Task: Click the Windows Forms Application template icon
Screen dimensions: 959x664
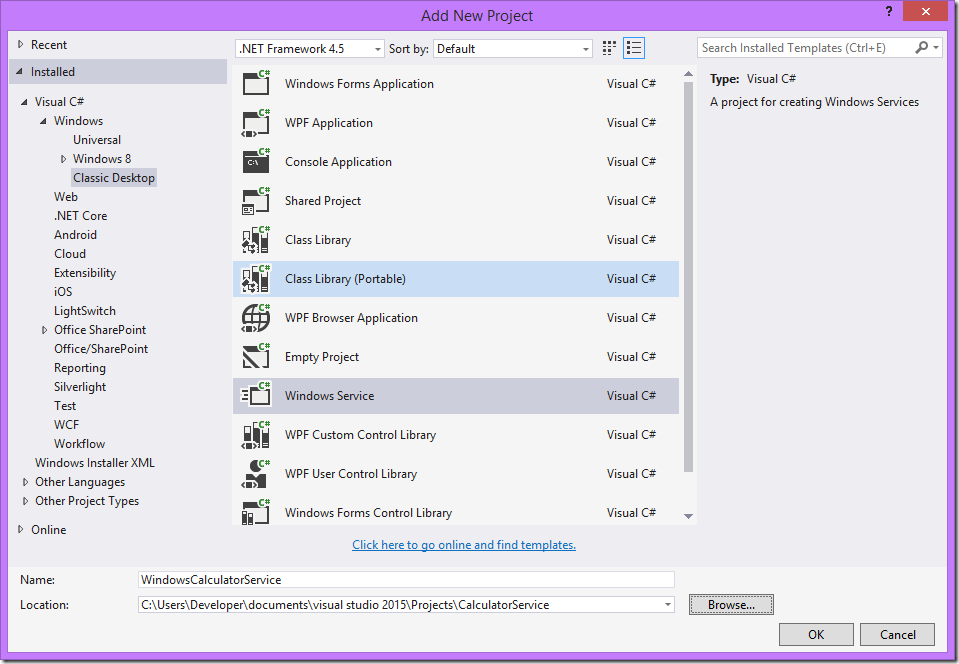Action: pyautogui.click(x=256, y=84)
